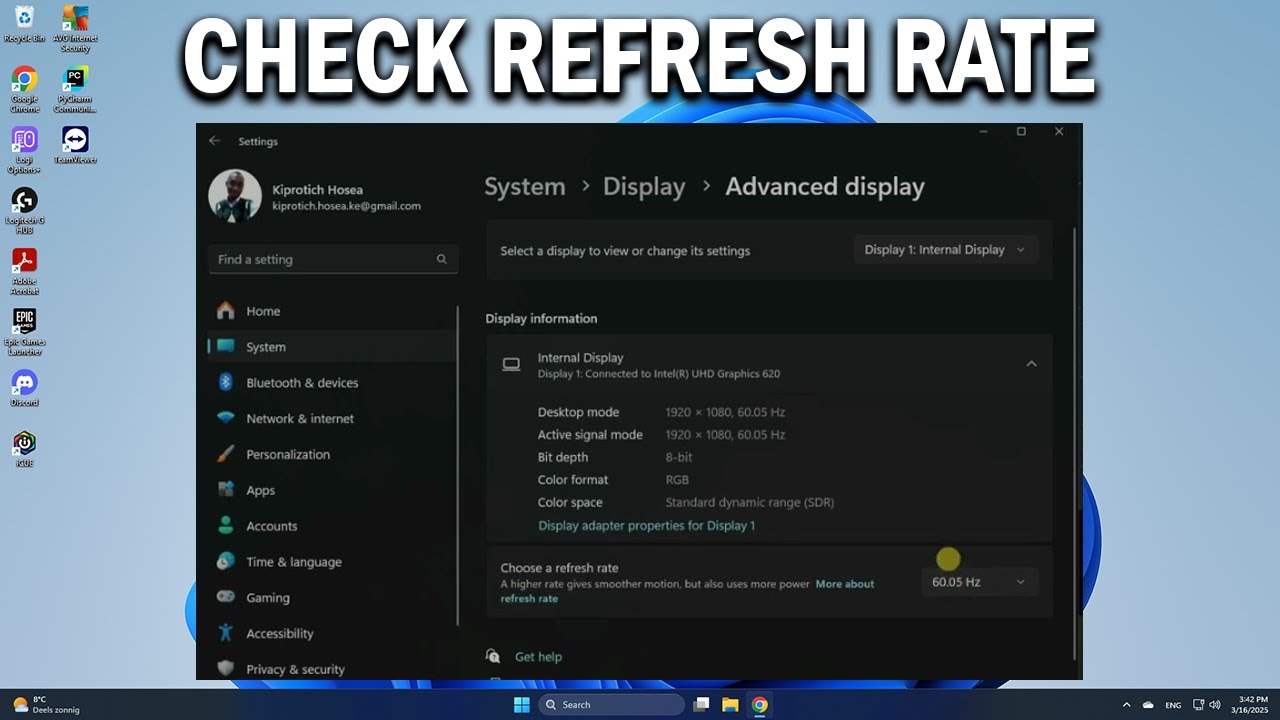Open the Windows Start menu
This screenshot has width=1280, height=720.
pyautogui.click(x=521, y=705)
